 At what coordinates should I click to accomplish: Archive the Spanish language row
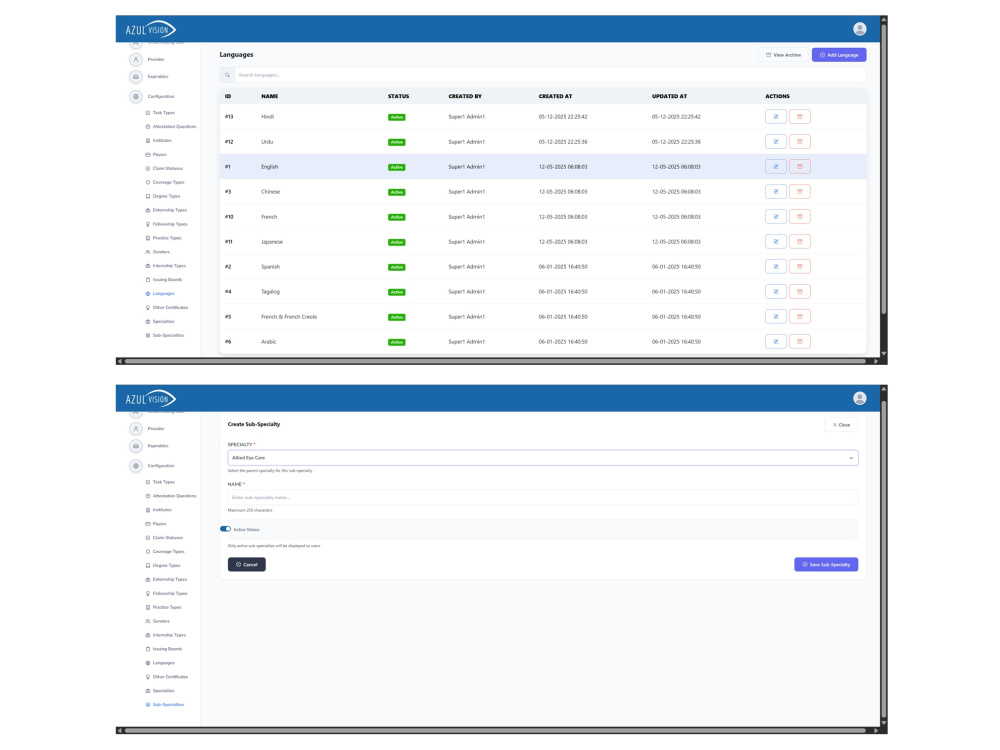coord(800,267)
